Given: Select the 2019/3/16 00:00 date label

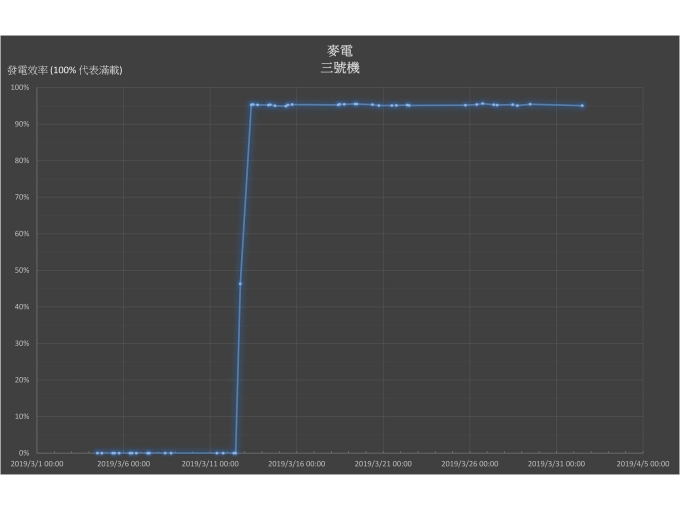Looking at the screenshot, I should click(297, 464).
